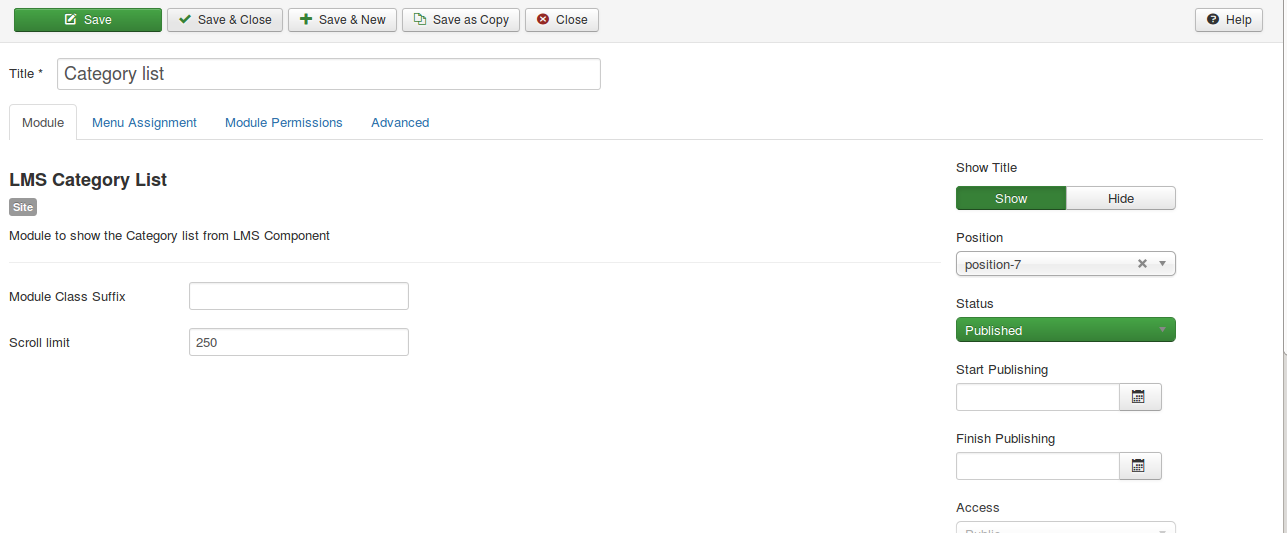
Task: Open the Access dropdown
Action: point(1065,527)
